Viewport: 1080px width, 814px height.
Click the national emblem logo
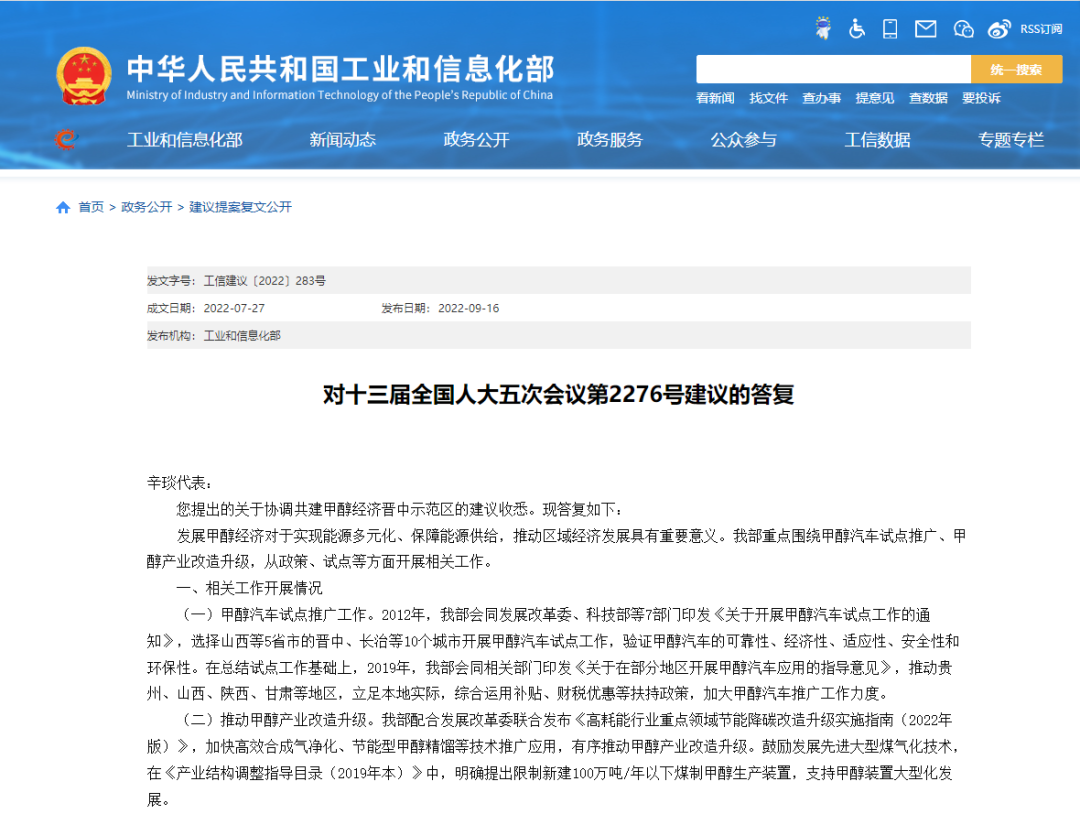click(x=84, y=76)
